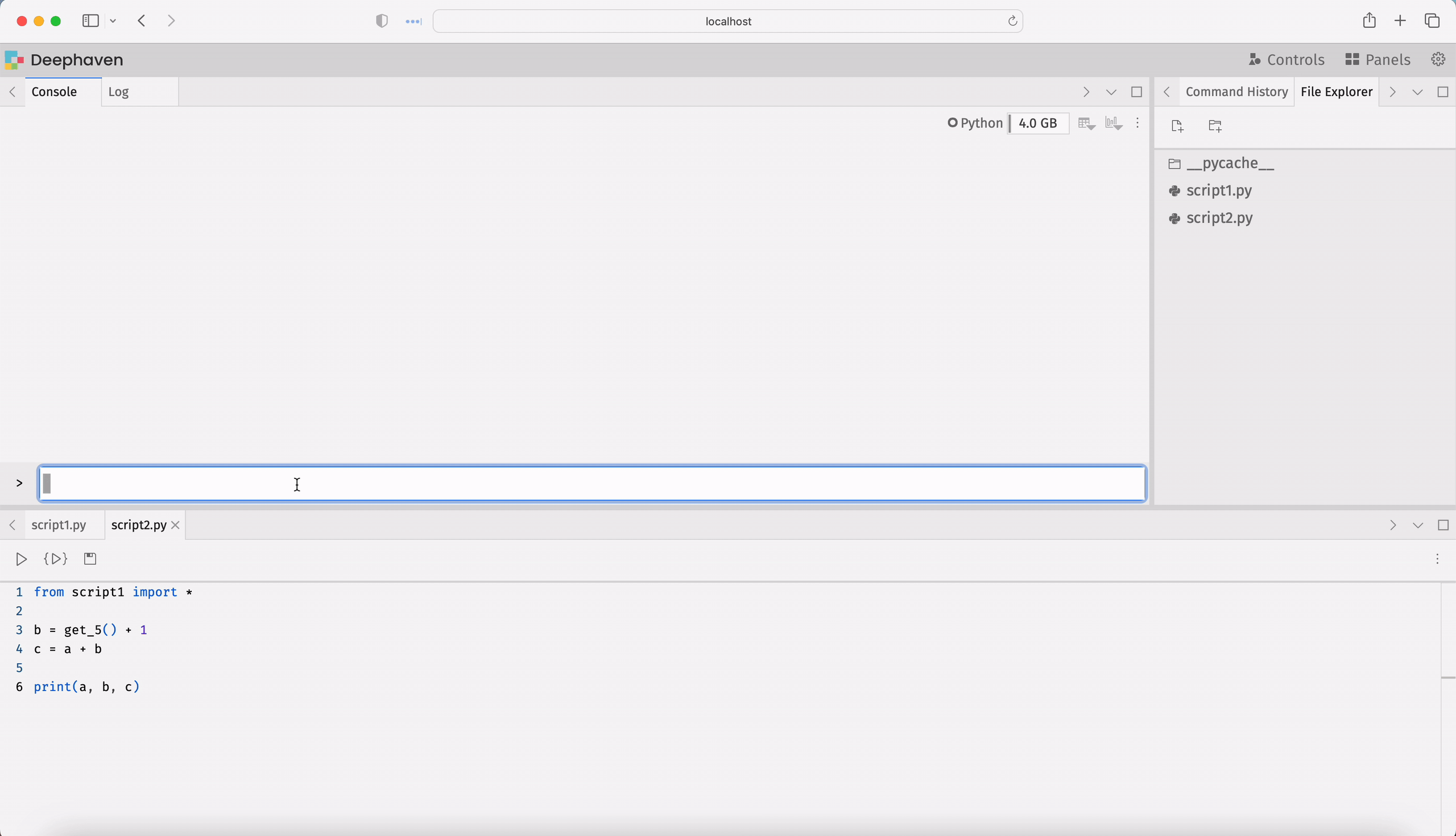The image size is (1456, 836).
Task: Open the table panels icon in console toolbar
Action: [1086, 123]
